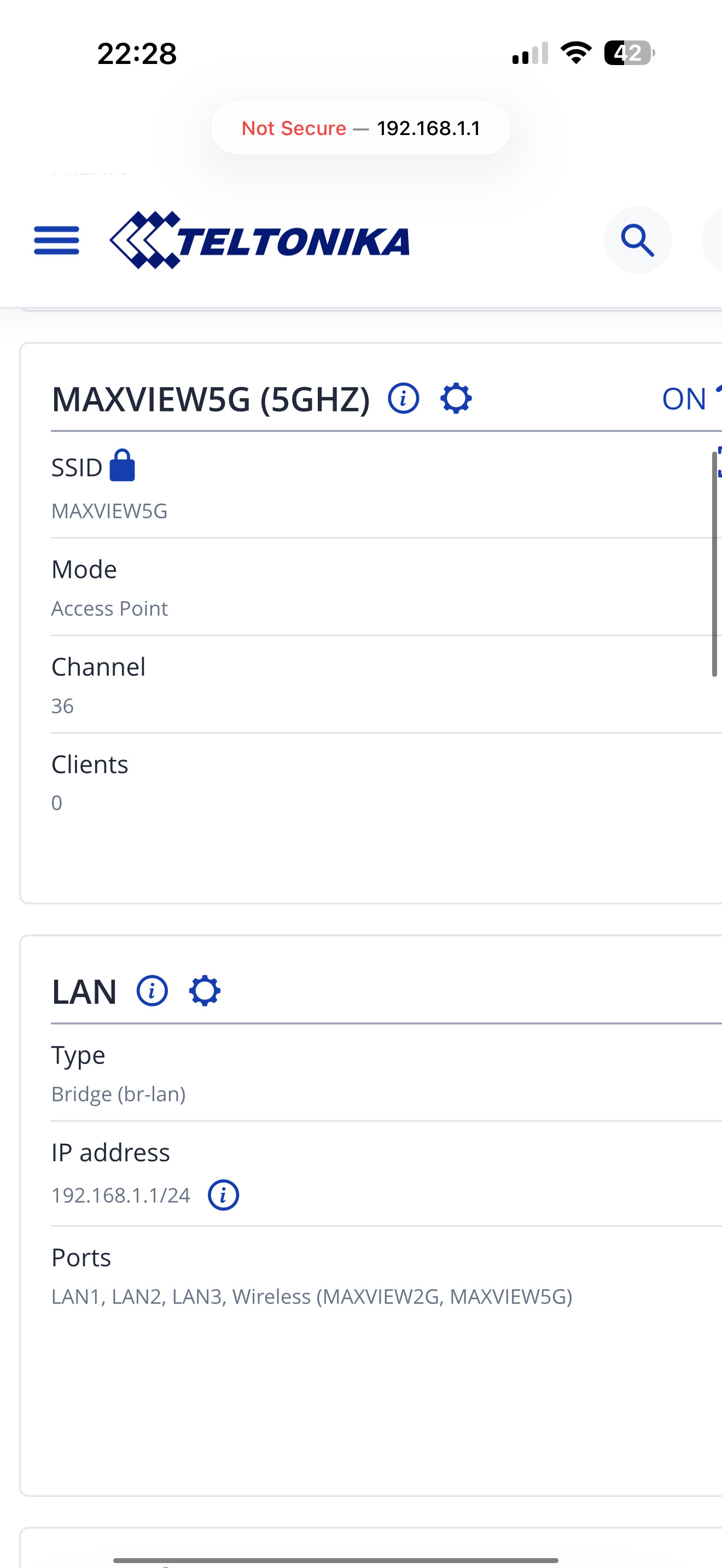Select the Ports value listing LAN1, LAN2, LAN3
The width and height of the screenshot is (722, 1568).
click(312, 1296)
